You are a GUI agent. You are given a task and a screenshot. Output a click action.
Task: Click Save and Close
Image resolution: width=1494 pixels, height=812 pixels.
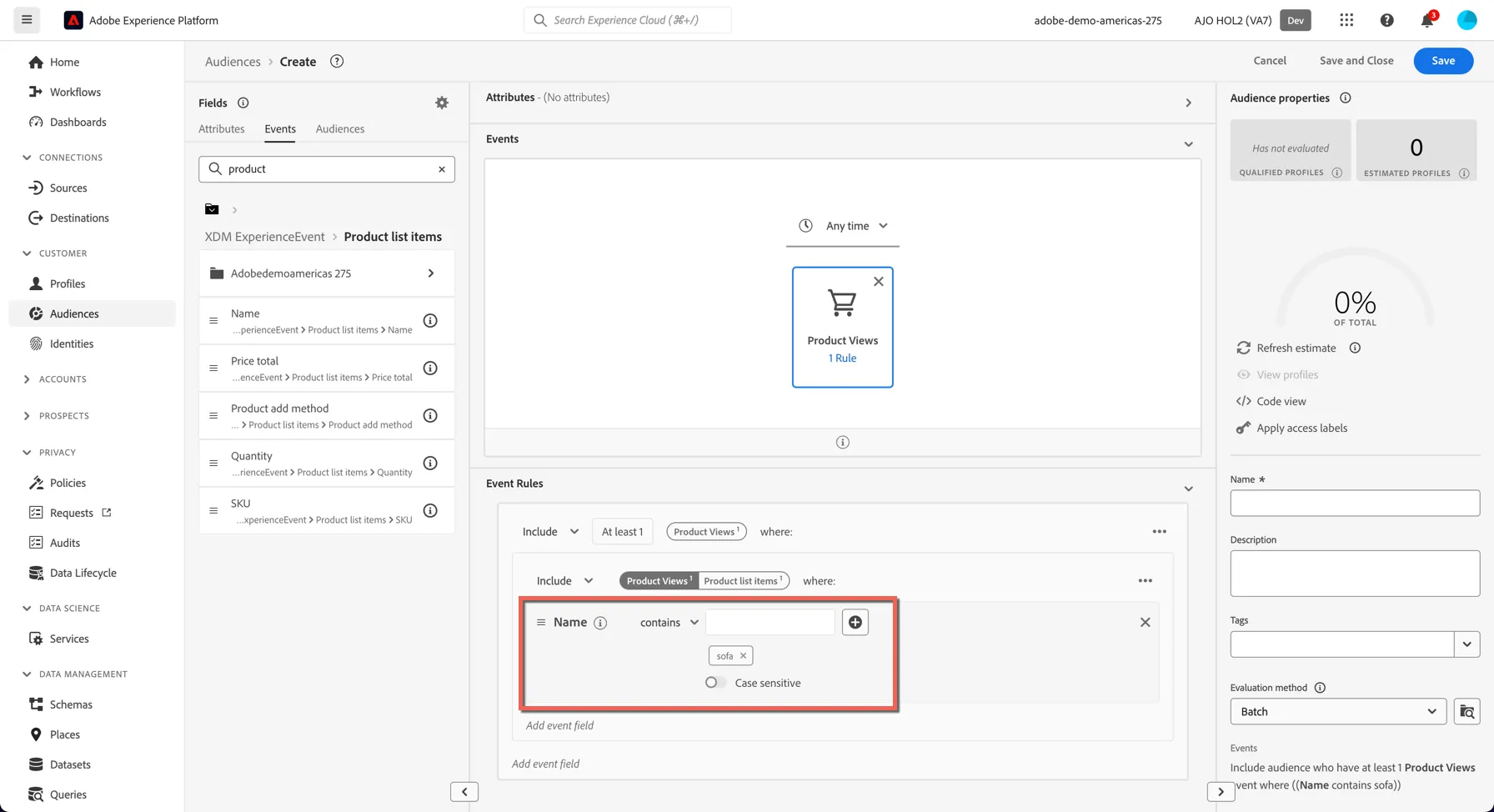click(x=1356, y=61)
